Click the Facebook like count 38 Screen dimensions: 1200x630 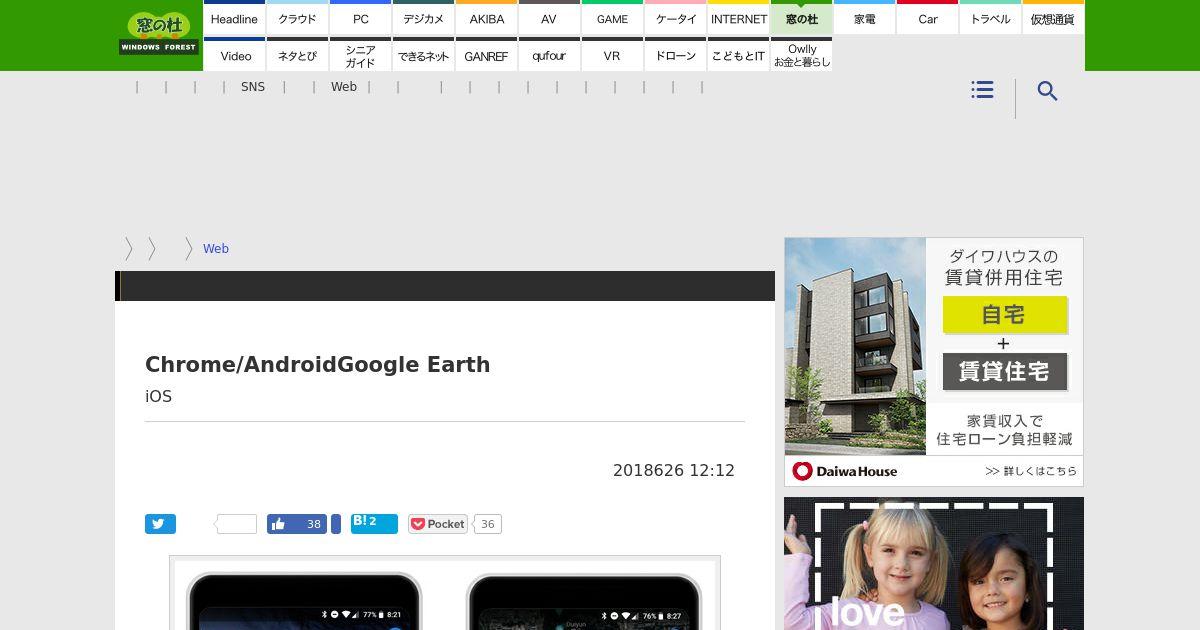pyautogui.click(x=313, y=524)
